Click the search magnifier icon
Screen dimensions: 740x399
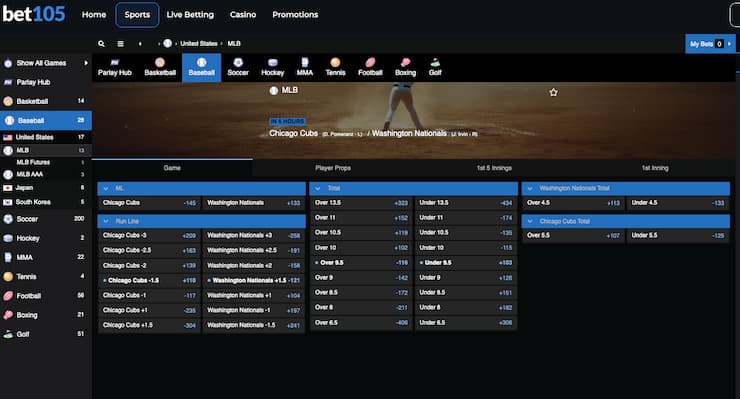[101, 43]
